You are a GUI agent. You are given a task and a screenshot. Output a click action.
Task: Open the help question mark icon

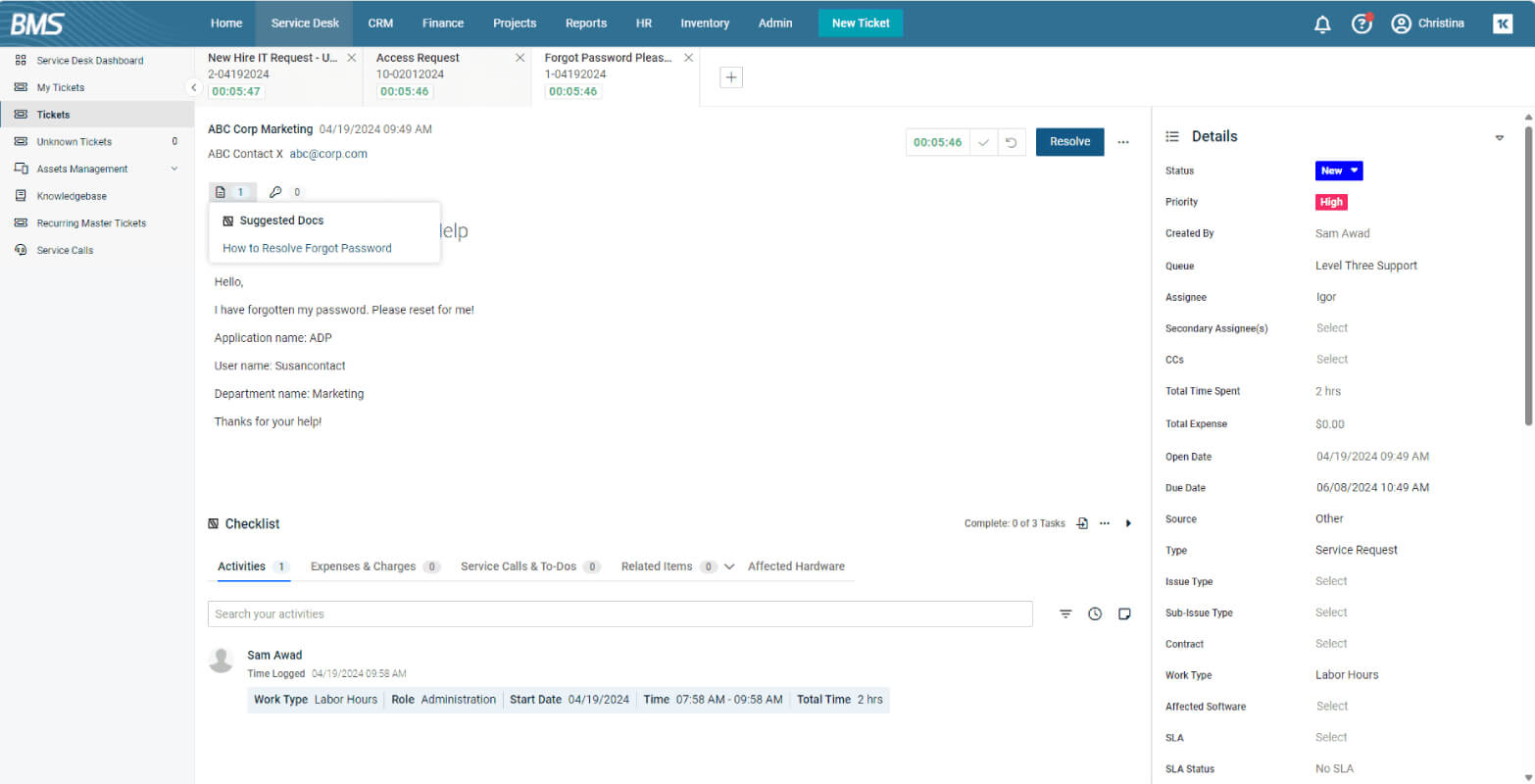coord(1362,24)
